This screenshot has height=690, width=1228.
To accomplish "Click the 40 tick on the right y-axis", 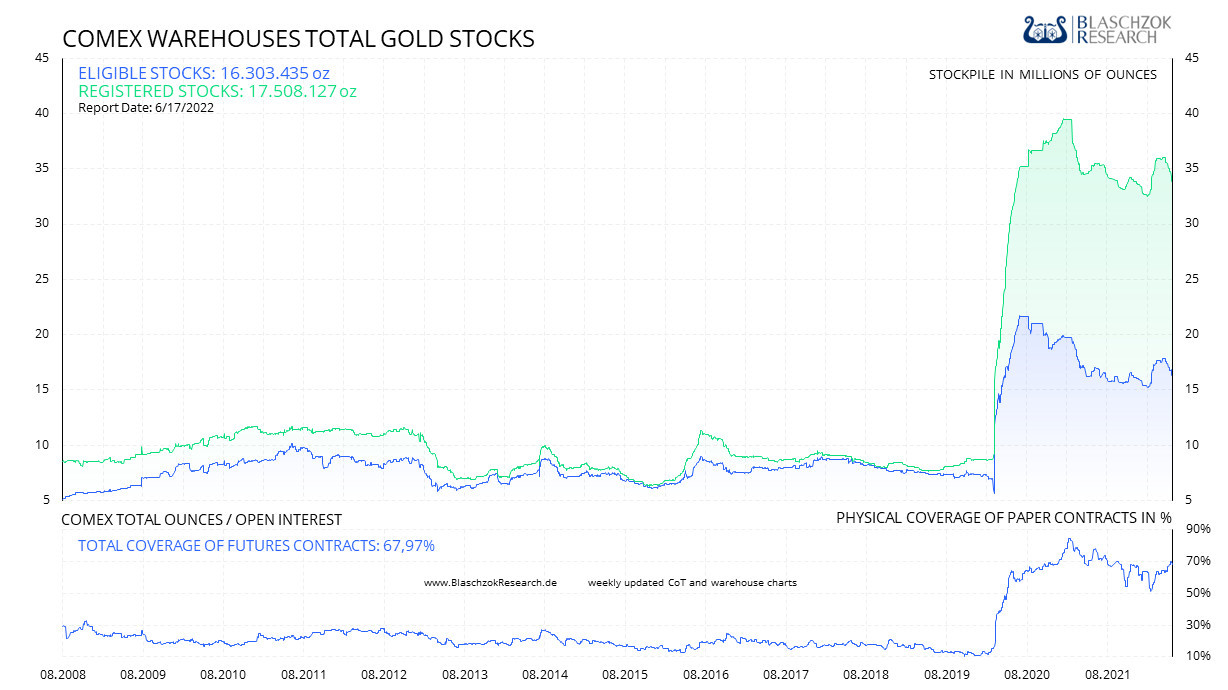I will point(1191,113).
